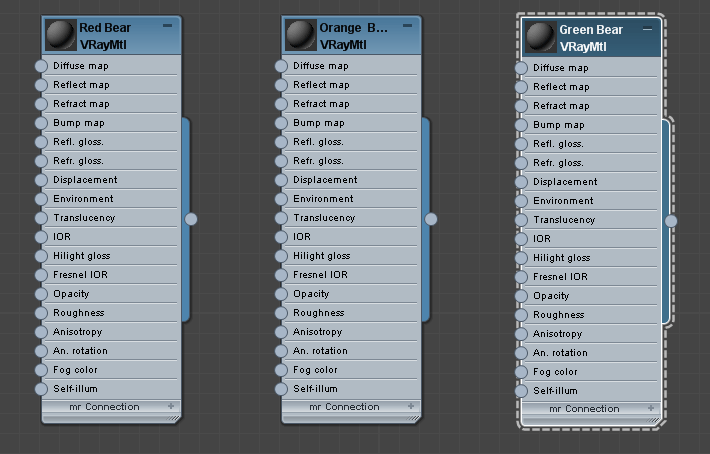
Task: Open the Green Bear material sphere preview
Action: tap(541, 37)
